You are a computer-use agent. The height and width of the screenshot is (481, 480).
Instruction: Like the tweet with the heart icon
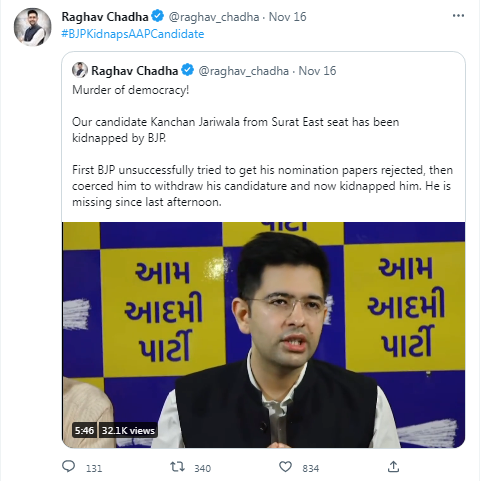[285, 467]
